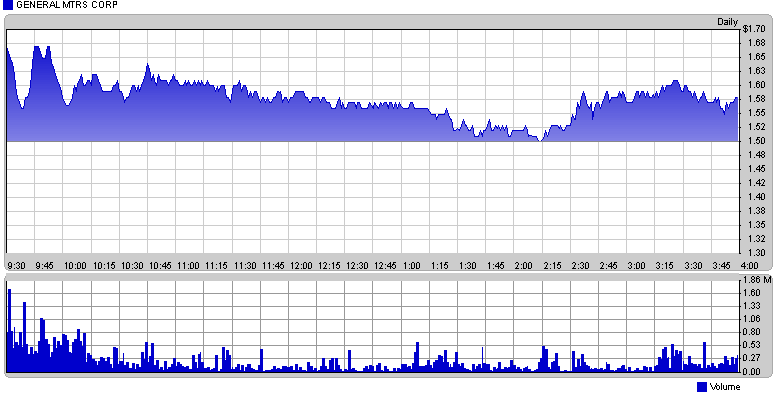777x395 pixels.
Task: Click the Daily label above the price axis
Action: coord(727,22)
